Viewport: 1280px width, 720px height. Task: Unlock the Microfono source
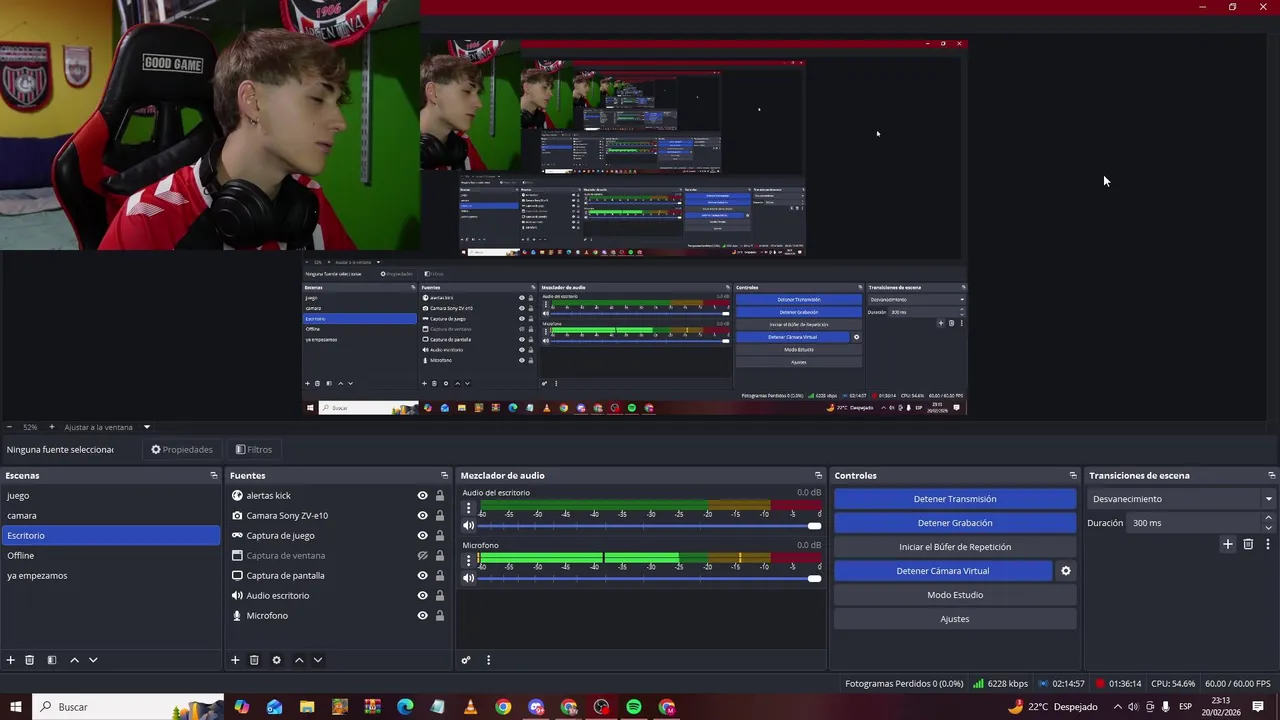point(439,615)
